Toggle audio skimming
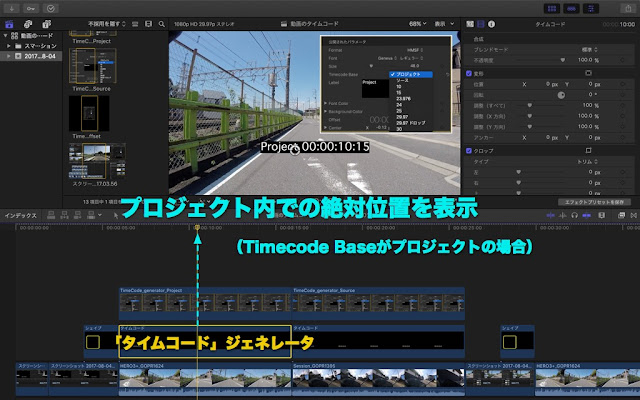The image size is (640, 400). 563,215
